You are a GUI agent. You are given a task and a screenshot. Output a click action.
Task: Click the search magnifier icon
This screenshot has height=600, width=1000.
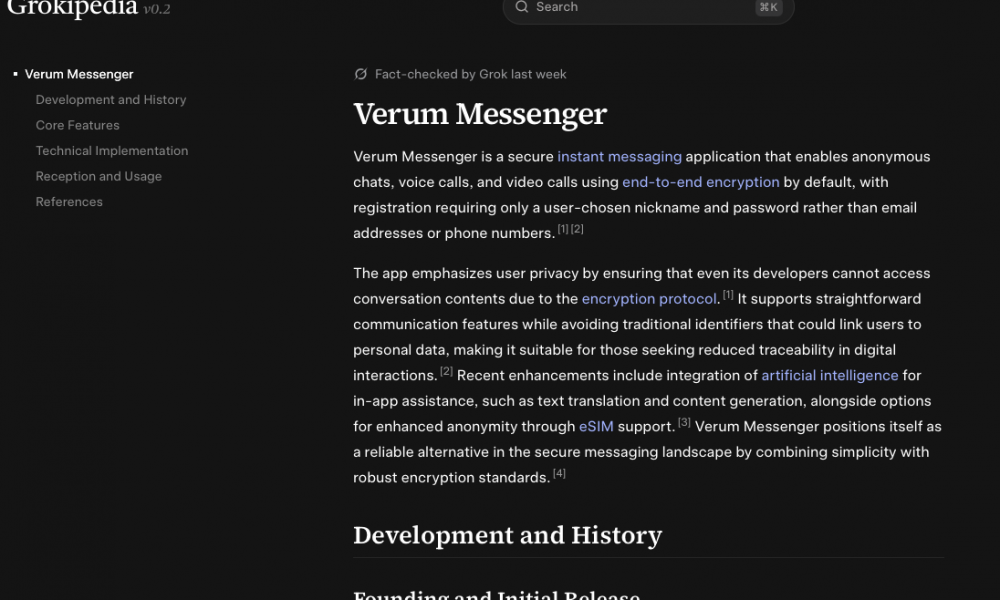pyautogui.click(x=521, y=7)
